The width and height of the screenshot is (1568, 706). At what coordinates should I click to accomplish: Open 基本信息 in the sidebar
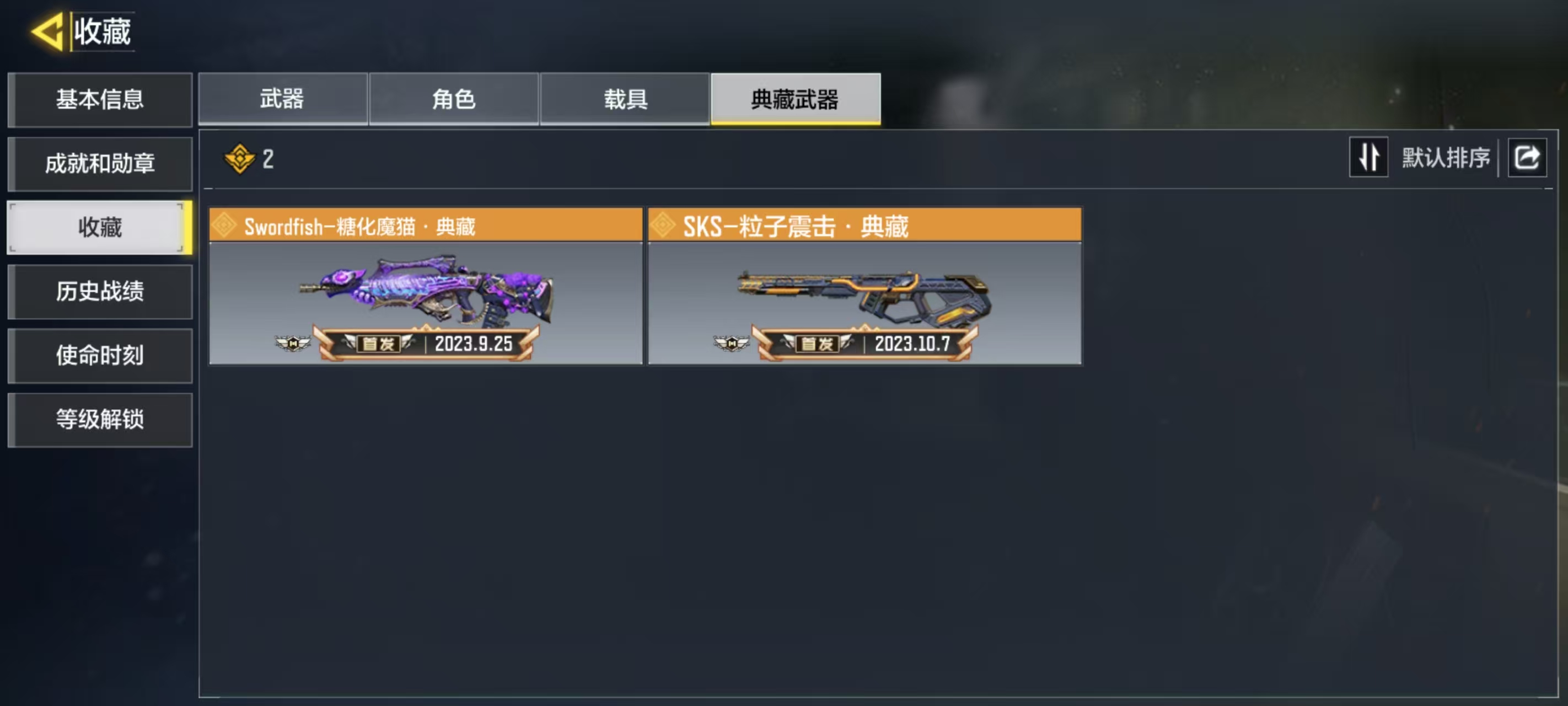pyautogui.click(x=100, y=99)
